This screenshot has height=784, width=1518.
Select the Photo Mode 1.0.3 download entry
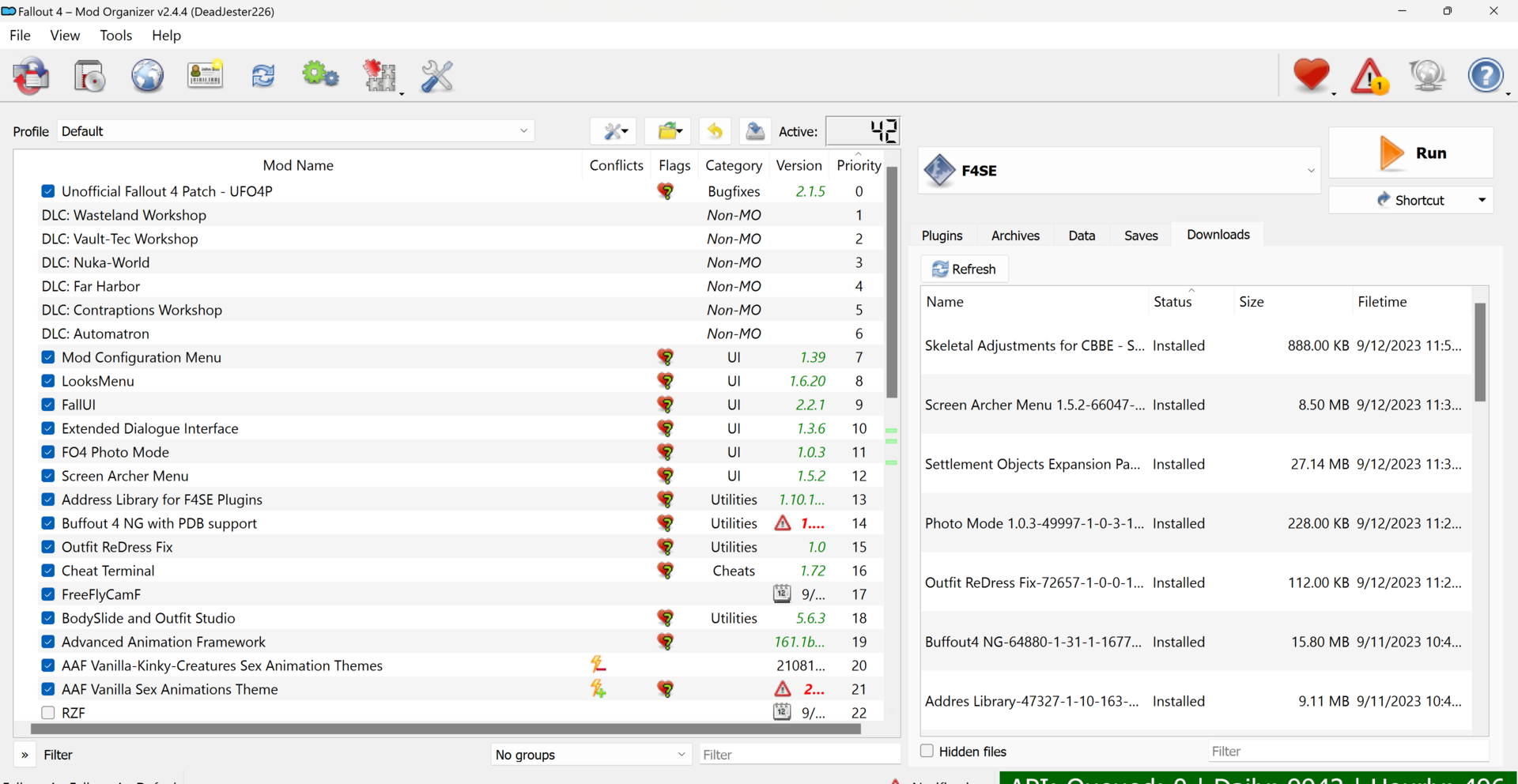coord(1196,523)
